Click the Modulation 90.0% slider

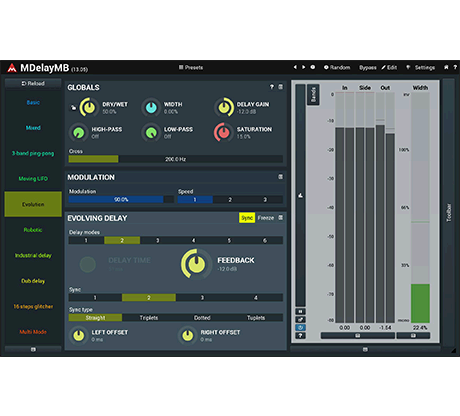(121, 200)
